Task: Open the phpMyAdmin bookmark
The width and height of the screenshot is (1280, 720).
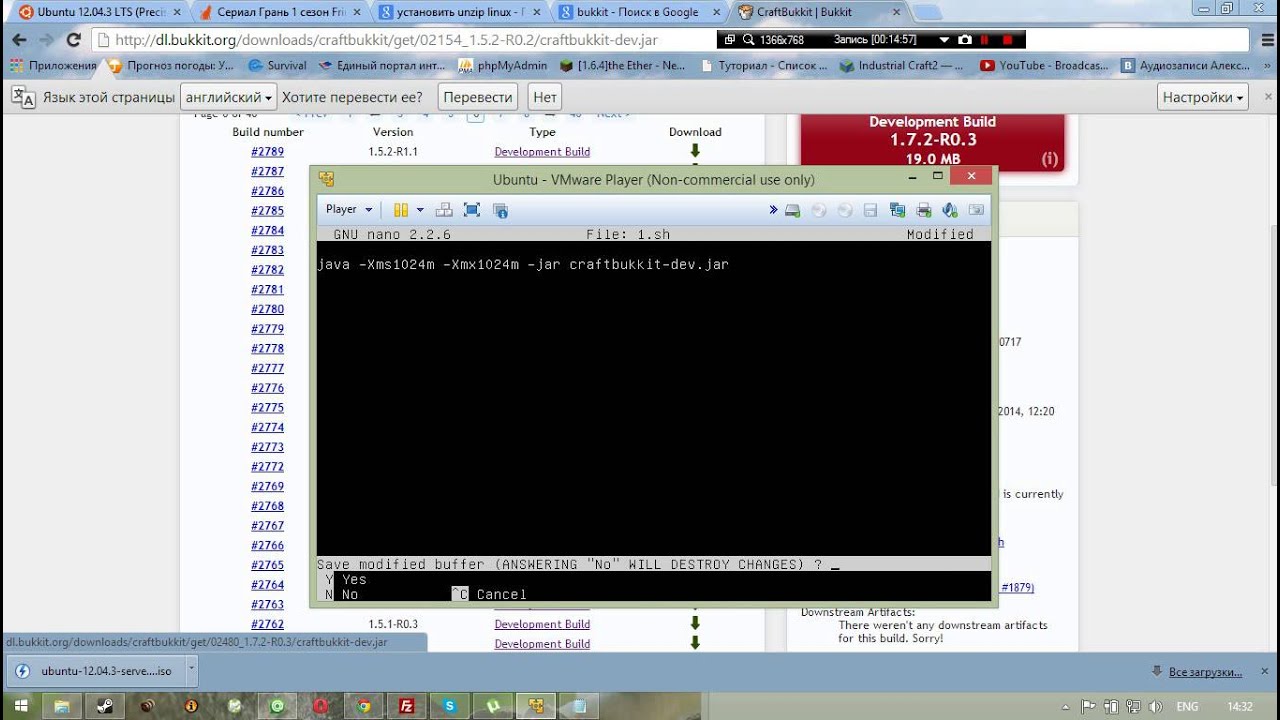Action: coord(503,66)
